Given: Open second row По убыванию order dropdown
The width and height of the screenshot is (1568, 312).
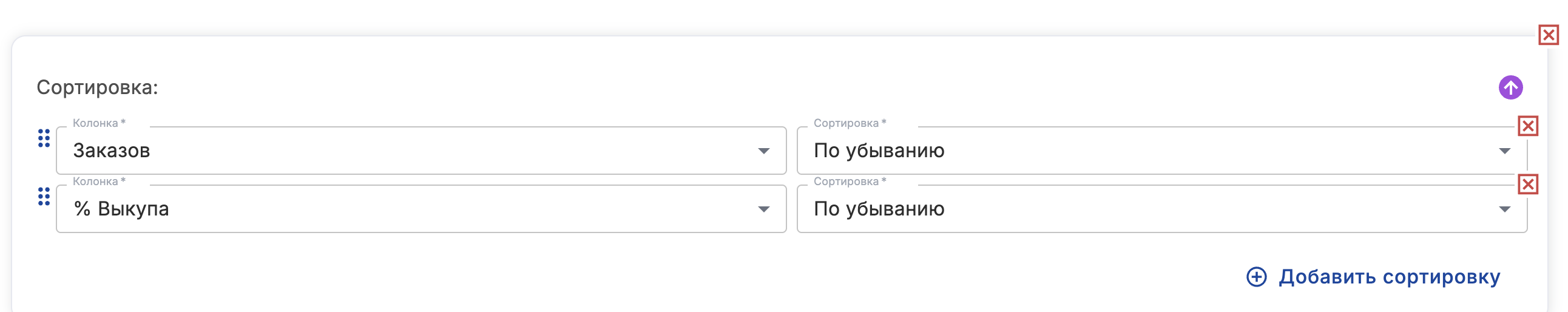Looking at the screenshot, I should click(1157, 209).
